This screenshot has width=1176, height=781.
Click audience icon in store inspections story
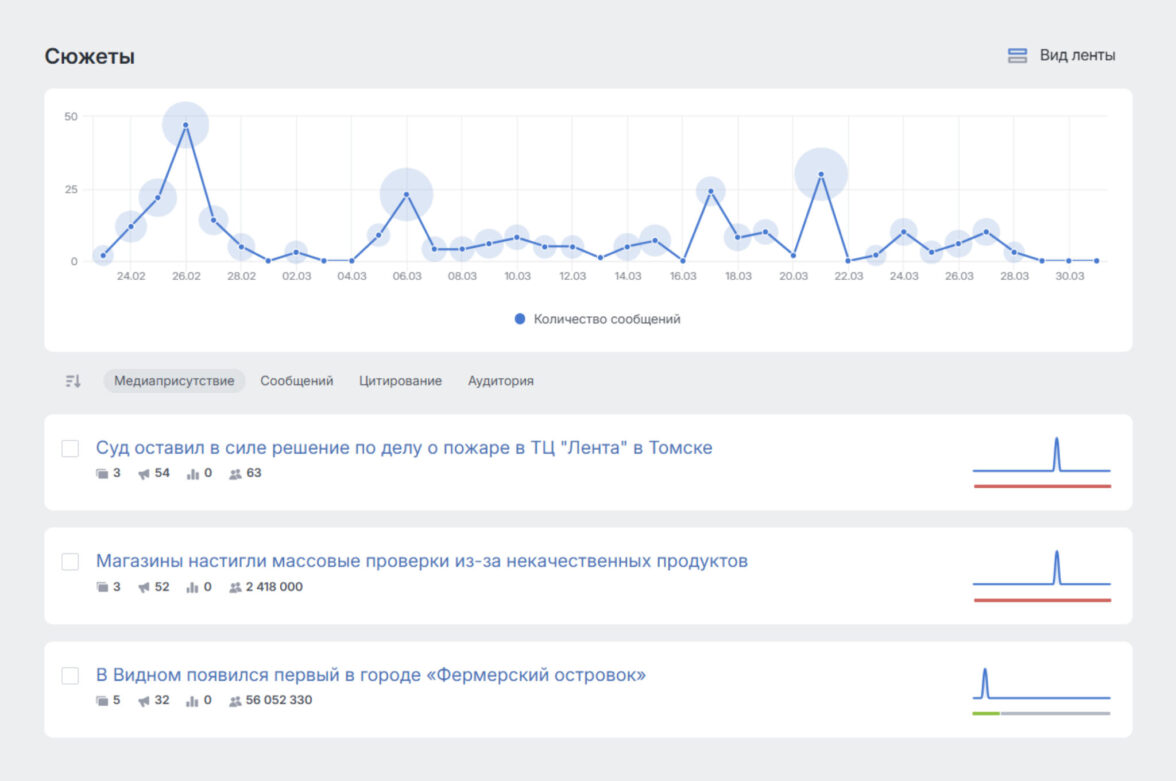235,588
